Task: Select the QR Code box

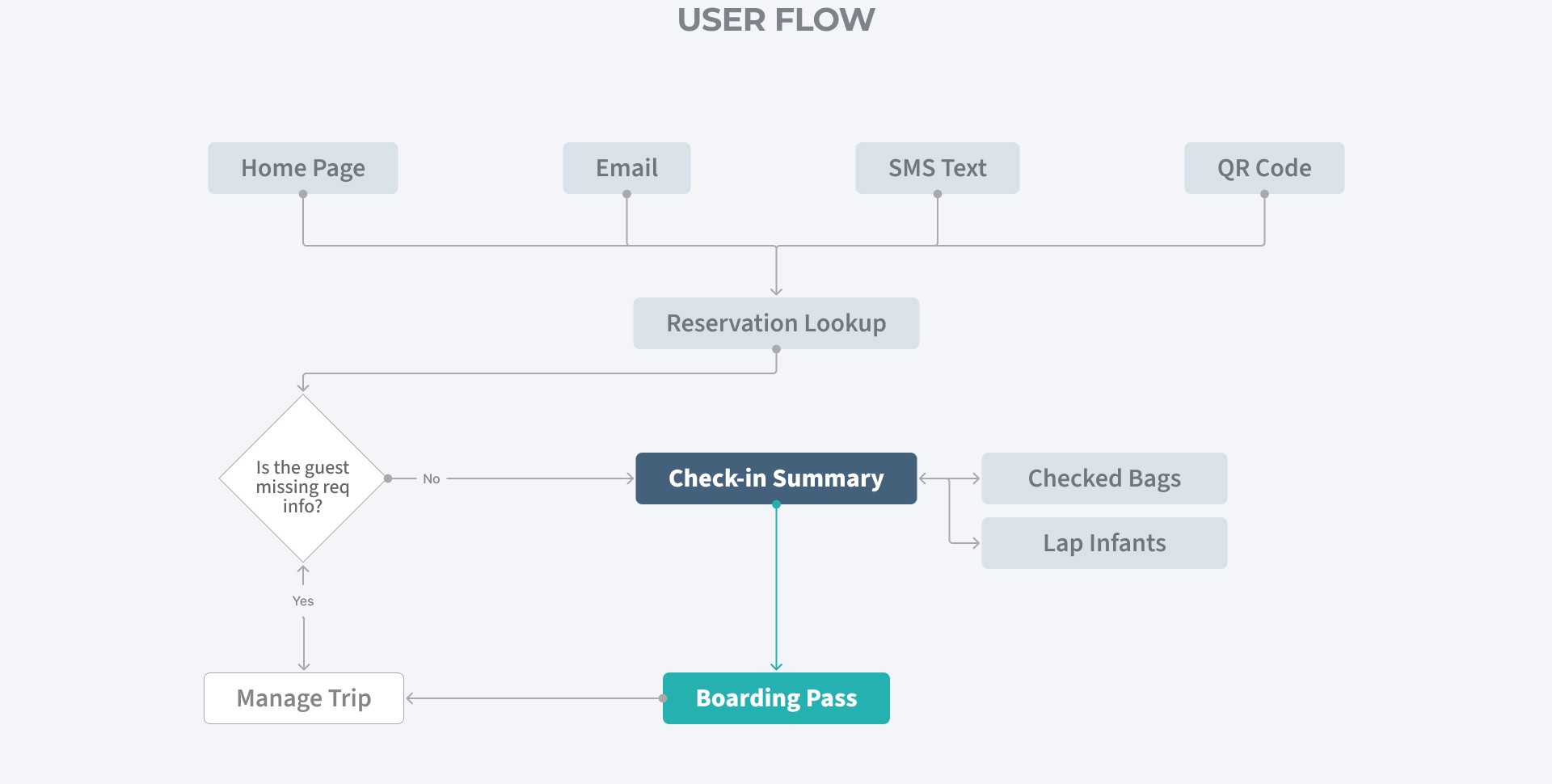Action: (1264, 168)
